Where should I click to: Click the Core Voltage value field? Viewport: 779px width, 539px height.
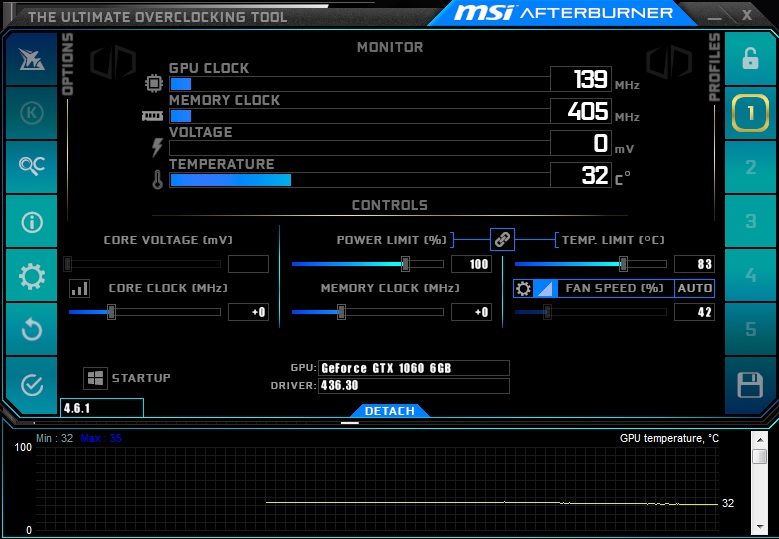click(248, 264)
